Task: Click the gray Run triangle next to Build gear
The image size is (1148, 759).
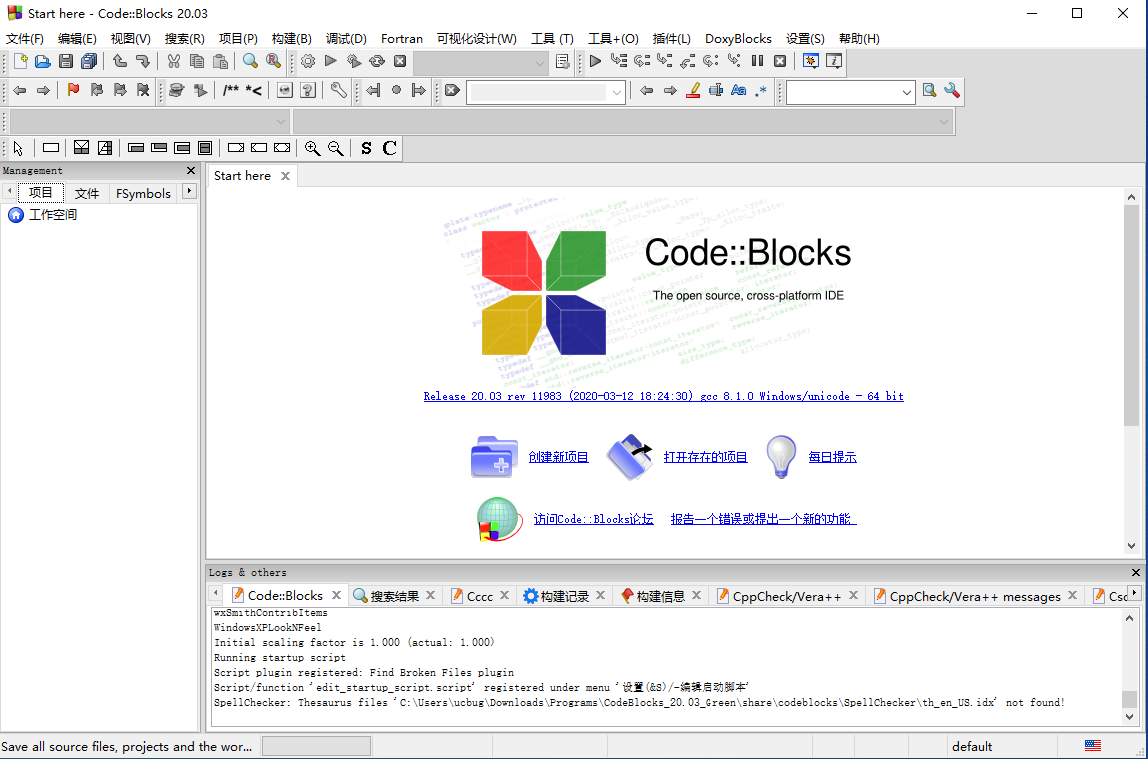Action: pyautogui.click(x=331, y=61)
